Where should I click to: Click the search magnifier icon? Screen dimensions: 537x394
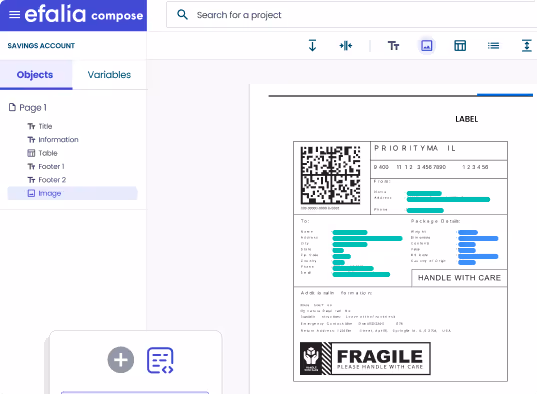[x=182, y=15]
